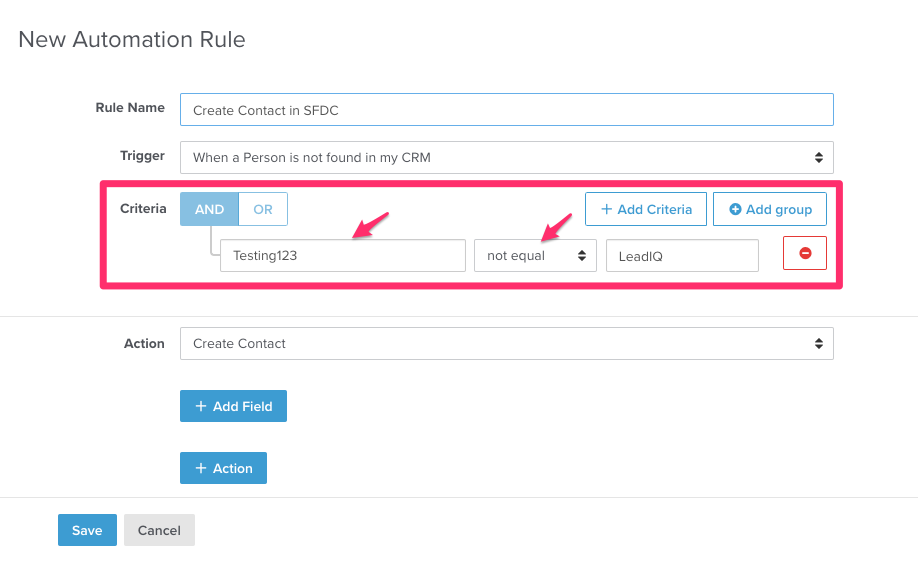Switch criteria logic to OR
The height and width of the screenshot is (570, 918).
[263, 210]
